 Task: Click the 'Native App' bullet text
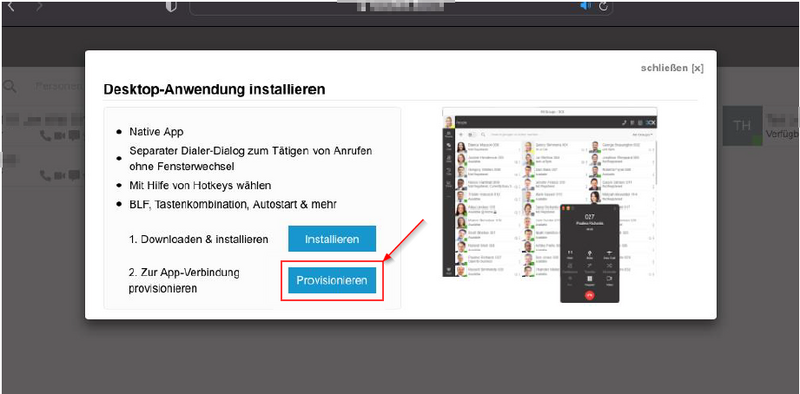[156, 132]
